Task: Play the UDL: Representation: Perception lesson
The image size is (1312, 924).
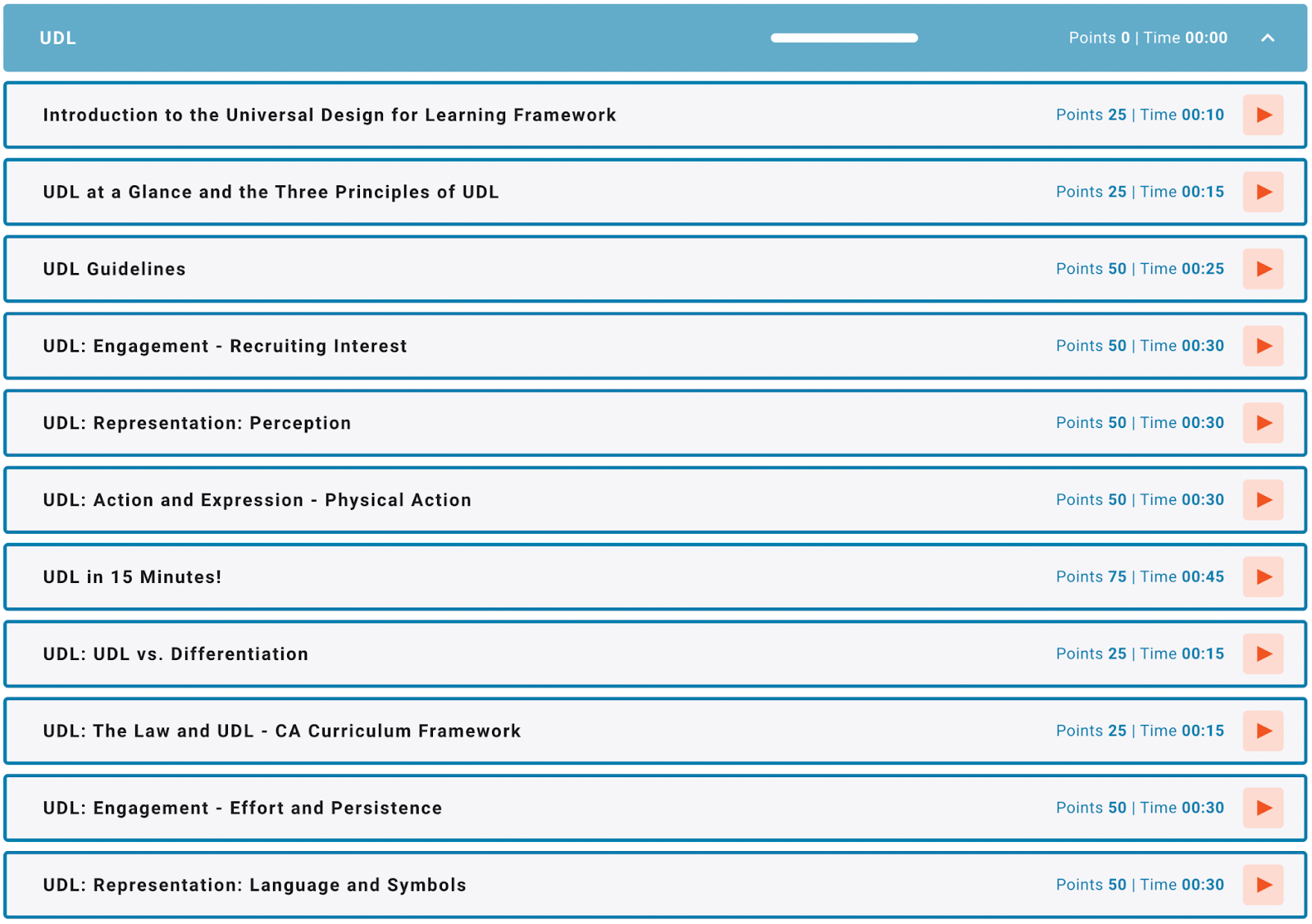Action: pos(1263,423)
